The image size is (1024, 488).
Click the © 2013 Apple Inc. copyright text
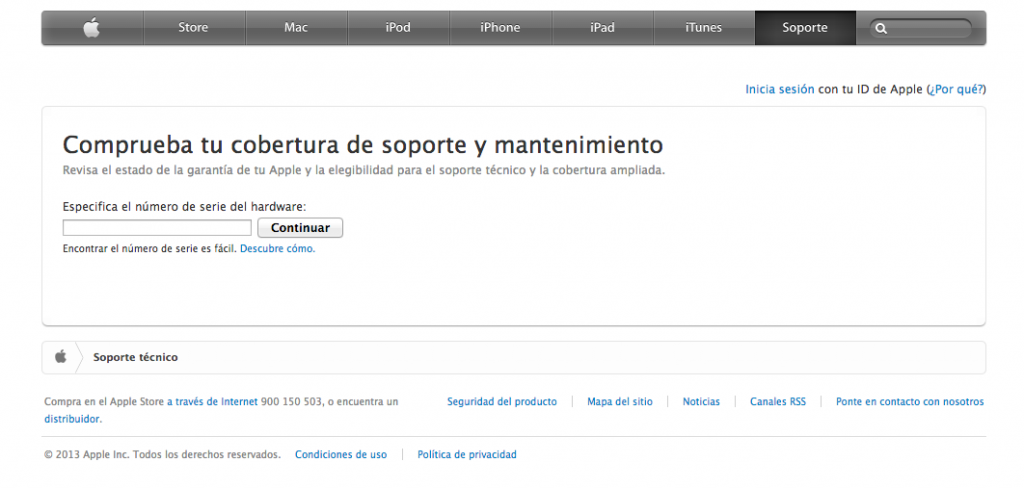tap(163, 454)
